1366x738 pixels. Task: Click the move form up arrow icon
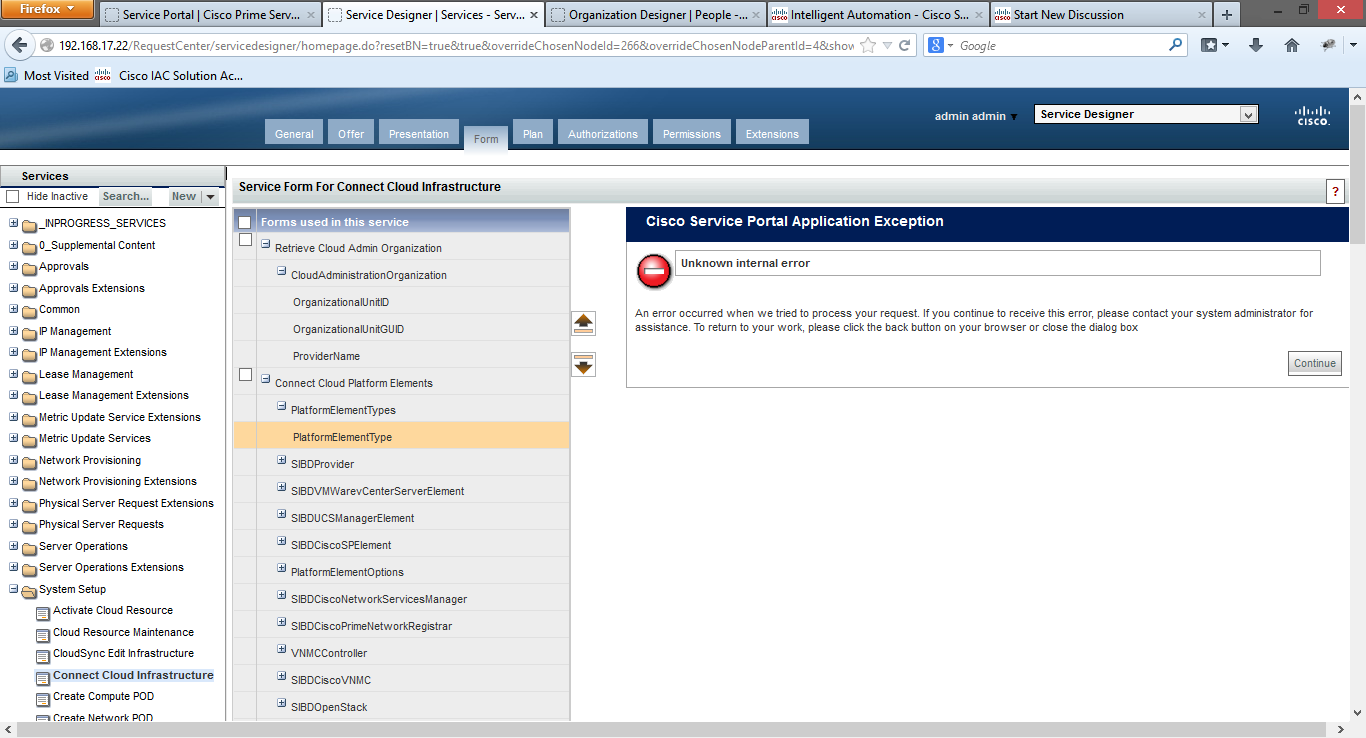[584, 323]
